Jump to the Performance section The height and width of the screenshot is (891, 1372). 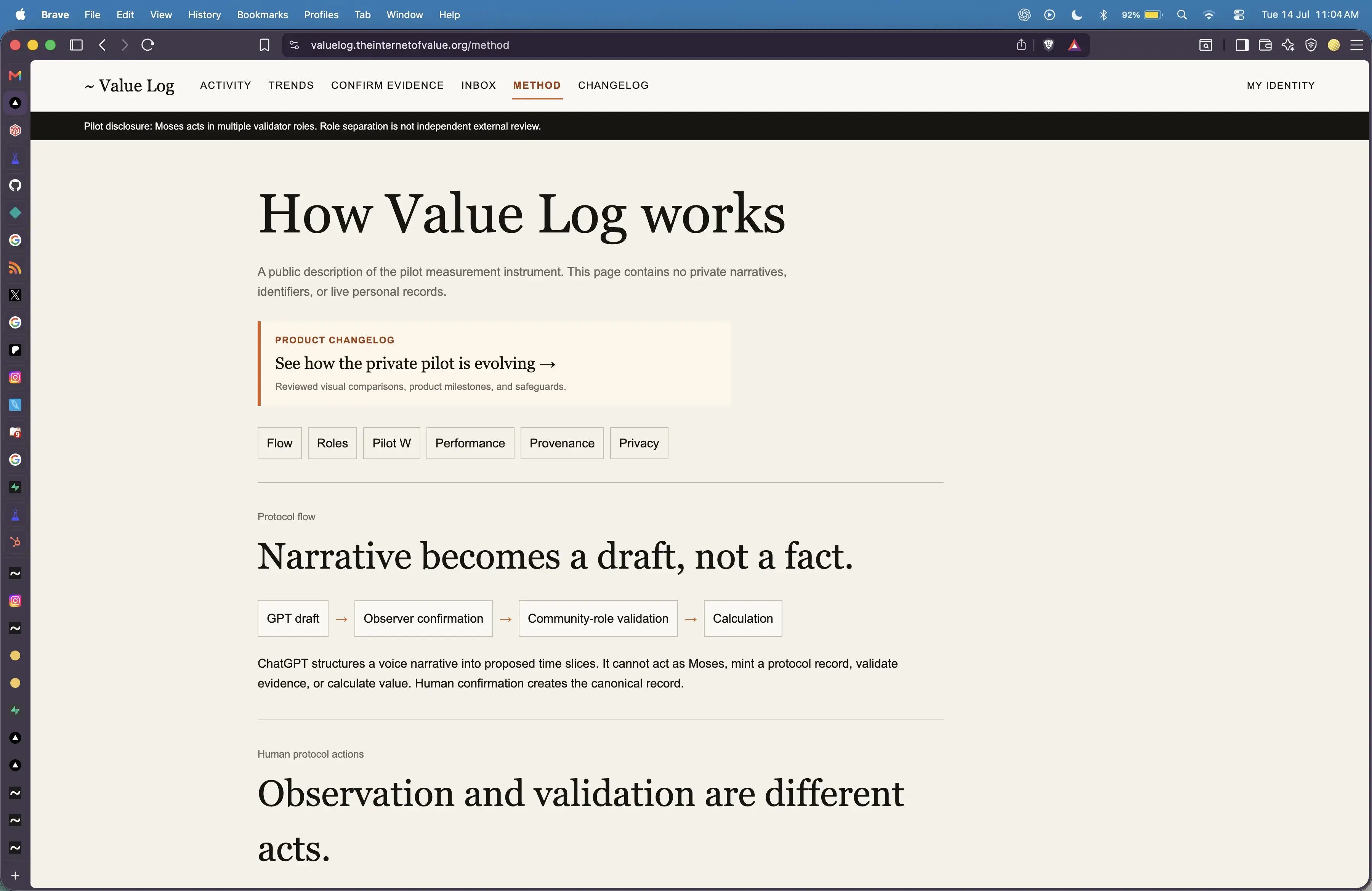tap(470, 443)
